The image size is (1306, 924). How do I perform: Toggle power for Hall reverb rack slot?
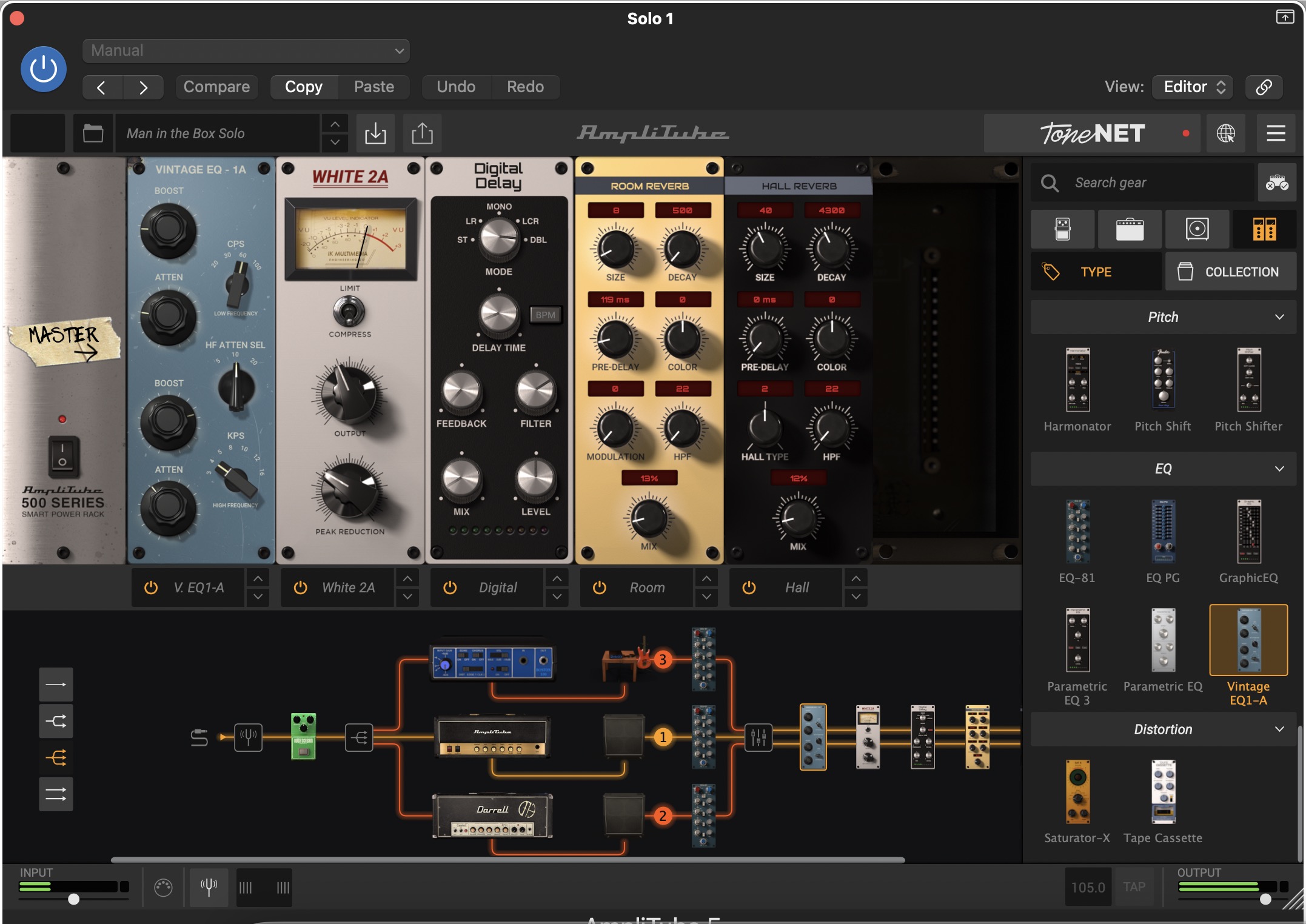click(749, 588)
